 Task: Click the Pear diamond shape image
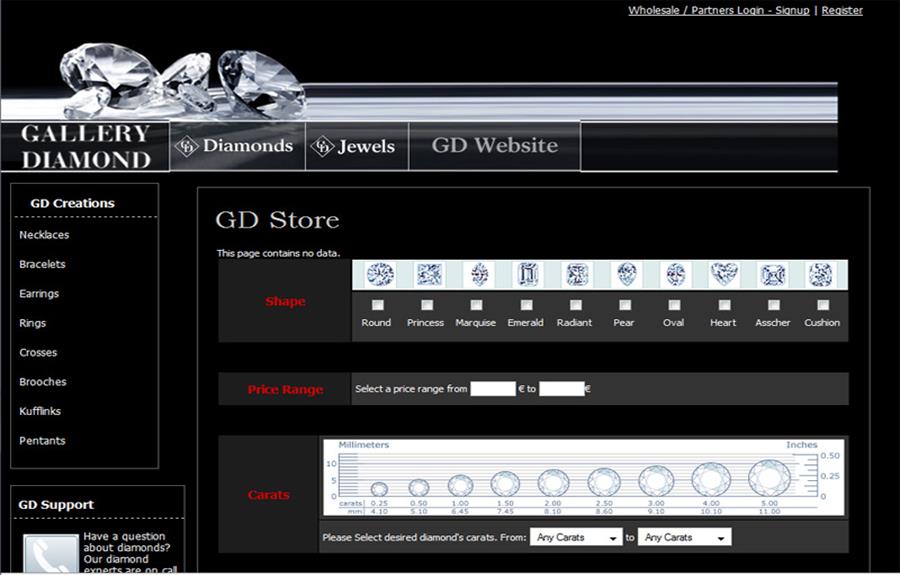(626, 274)
